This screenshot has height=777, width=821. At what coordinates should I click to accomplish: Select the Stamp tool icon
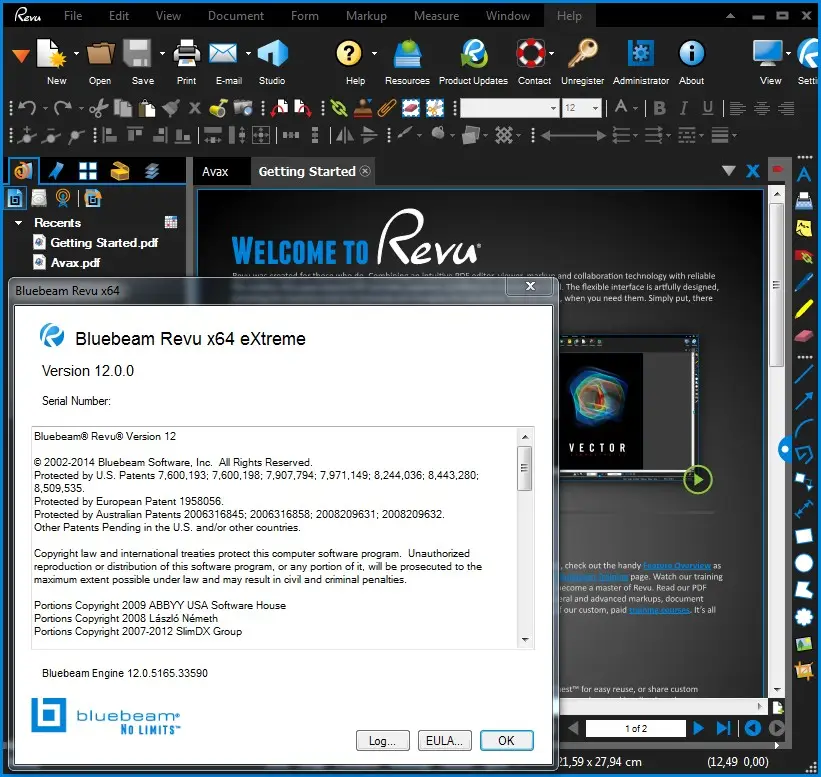(363, 108)
